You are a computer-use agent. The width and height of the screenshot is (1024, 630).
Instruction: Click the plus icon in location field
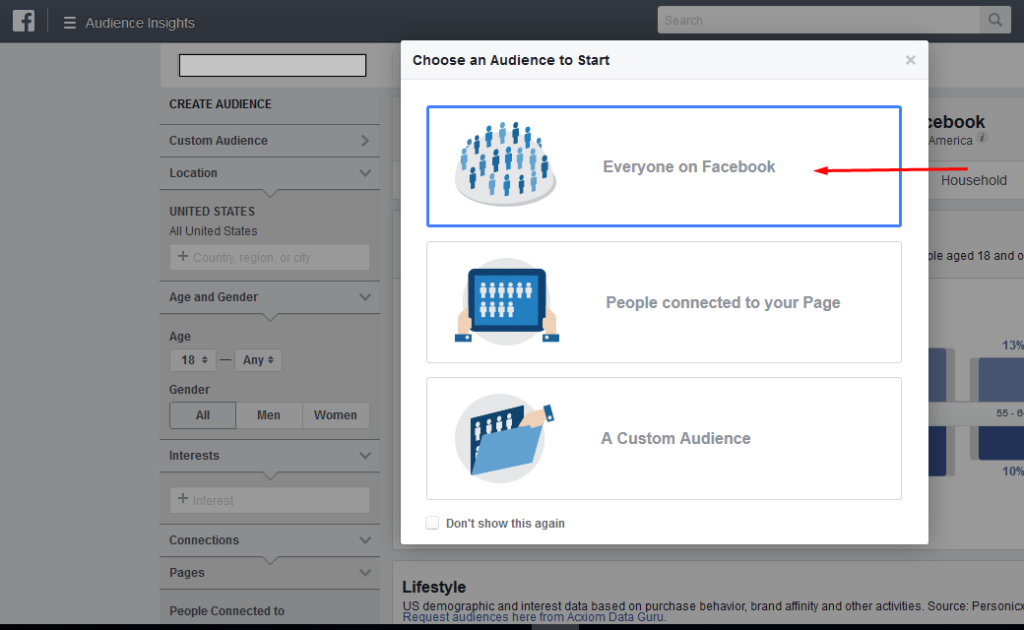(183, 257)
